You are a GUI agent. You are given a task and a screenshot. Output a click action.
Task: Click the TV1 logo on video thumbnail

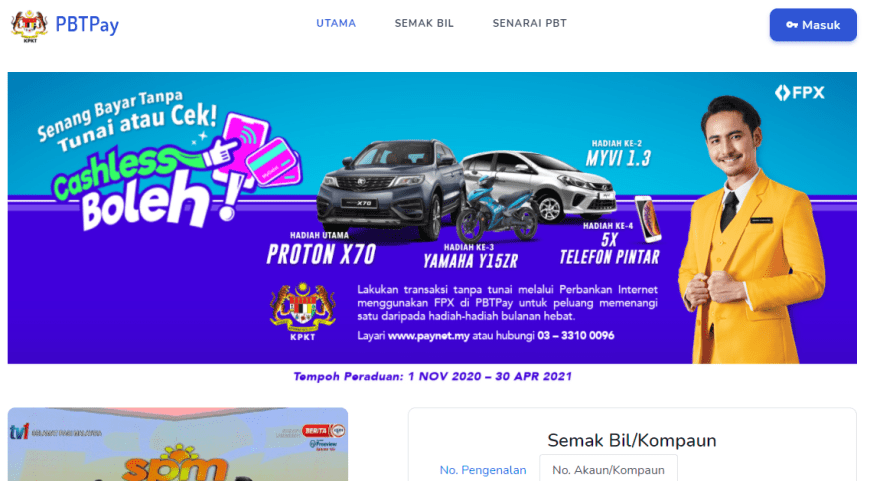pos(19,431)
